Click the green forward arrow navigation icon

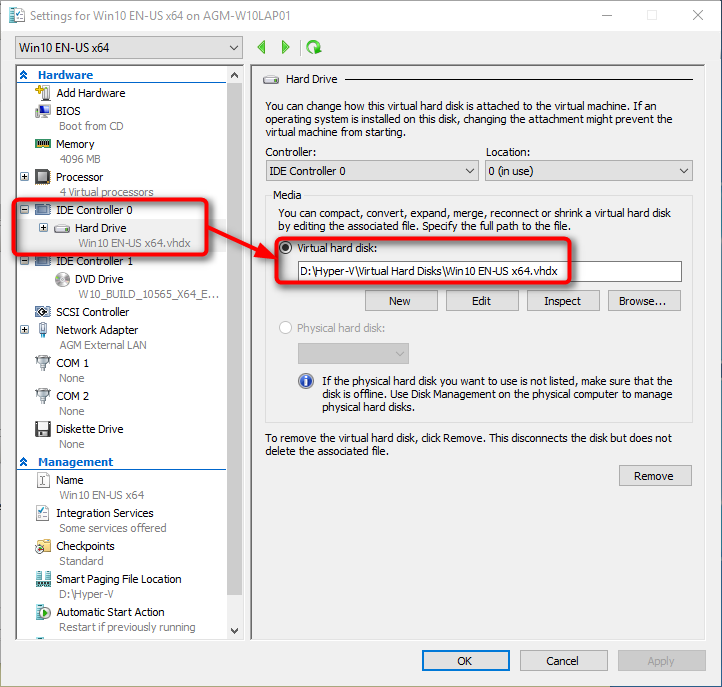click(285, 47)
